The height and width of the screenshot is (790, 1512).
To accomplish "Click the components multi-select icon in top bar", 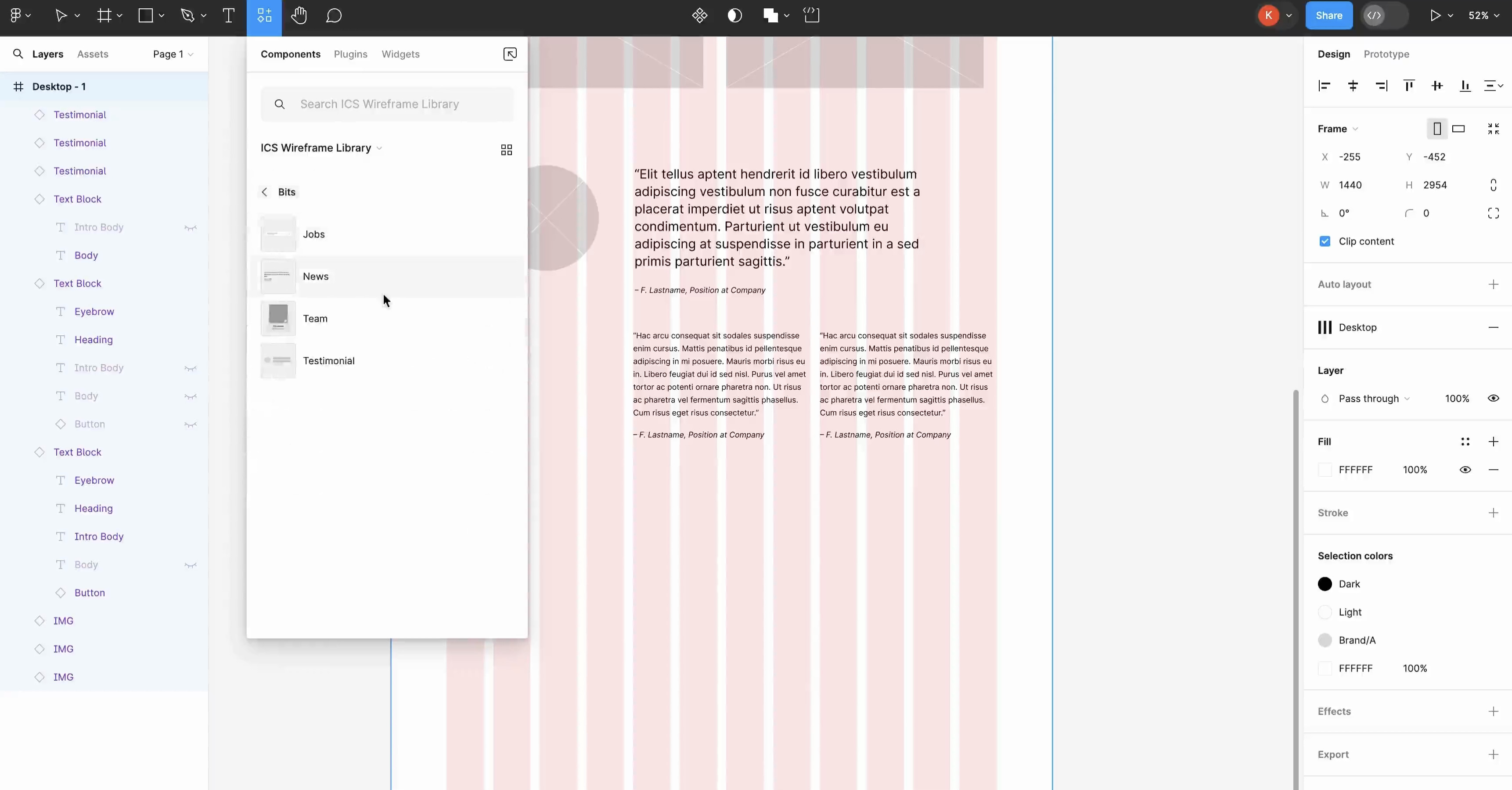I will click(699, 16).
